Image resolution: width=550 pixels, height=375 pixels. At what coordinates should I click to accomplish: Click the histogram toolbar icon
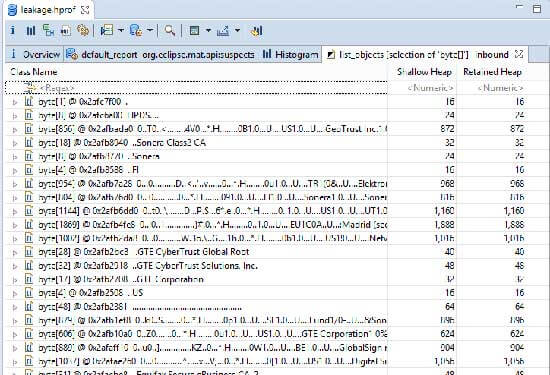point(31,31)
